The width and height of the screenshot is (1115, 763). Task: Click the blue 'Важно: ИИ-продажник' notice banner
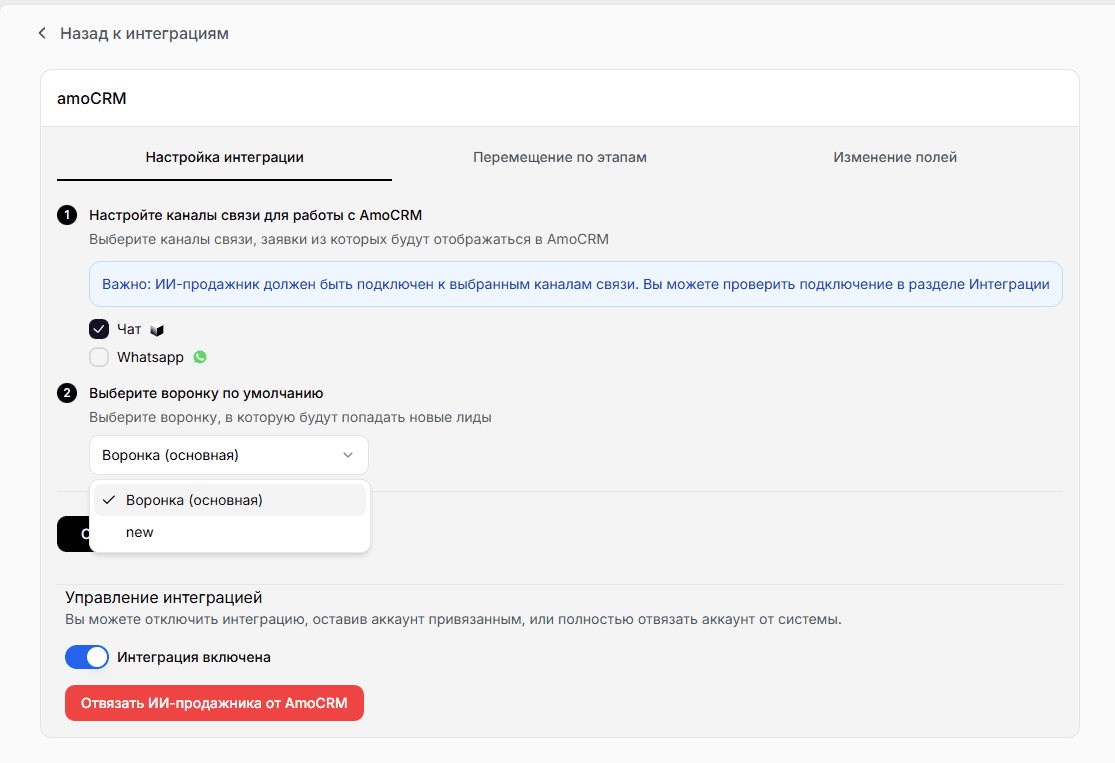pyautogui.click(x=575, y=284)
